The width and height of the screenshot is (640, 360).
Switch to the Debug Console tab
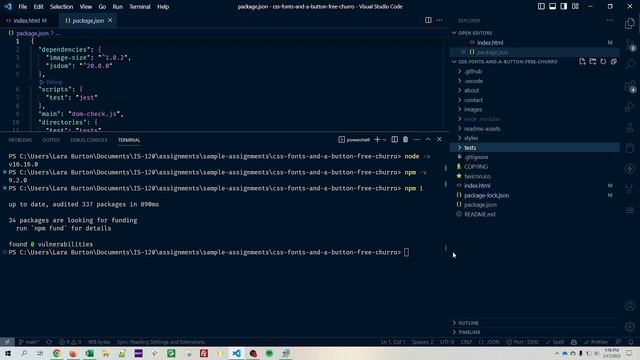tap(89, 140)
